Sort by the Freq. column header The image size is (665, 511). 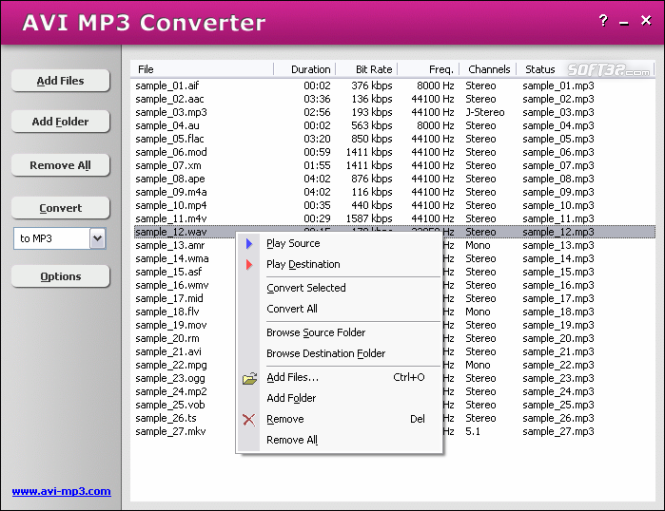(x=428, y=69)
